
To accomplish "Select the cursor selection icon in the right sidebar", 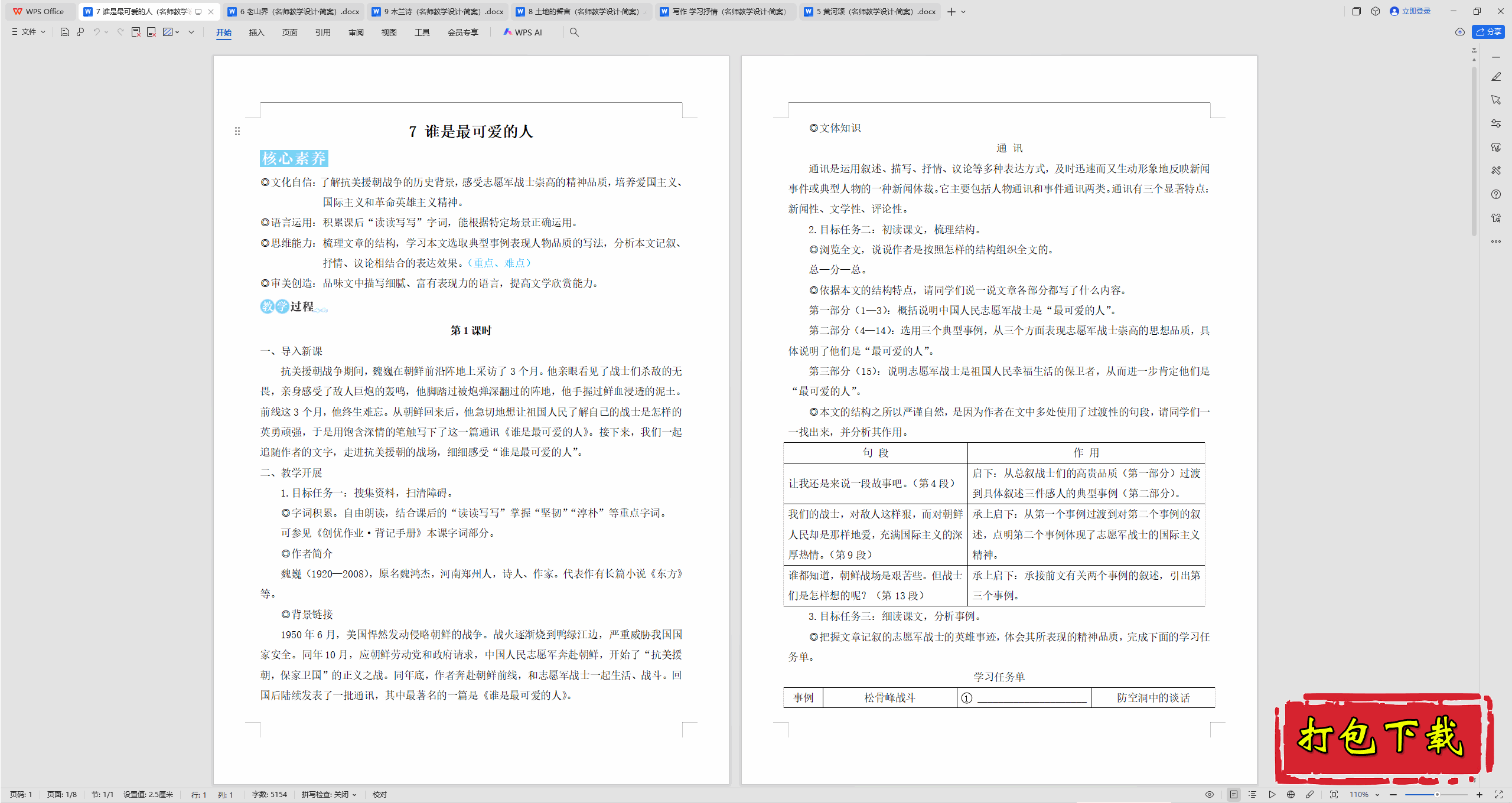I will tap(1496, 100).
